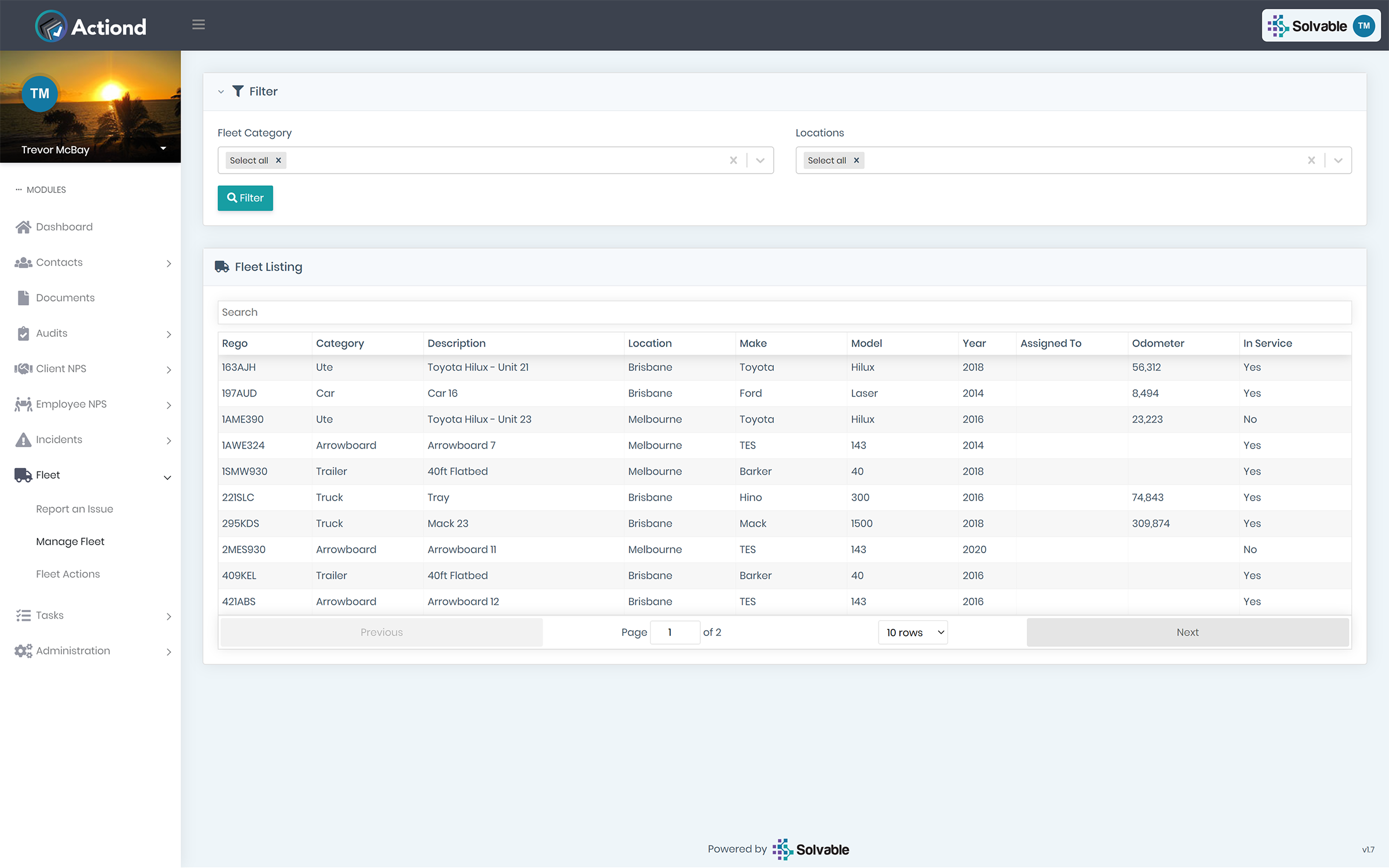Click the Search input field
The height and width of the screenshot is (868, 1389).
(784, 312)
